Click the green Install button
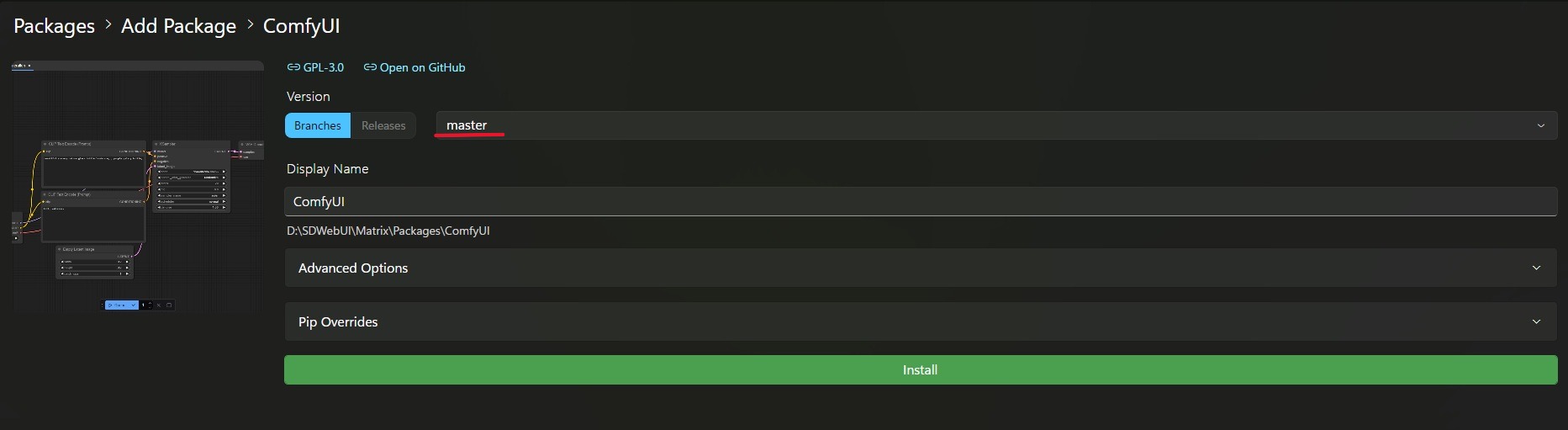This screenshot has width=1568, height=430. [921, 369]
